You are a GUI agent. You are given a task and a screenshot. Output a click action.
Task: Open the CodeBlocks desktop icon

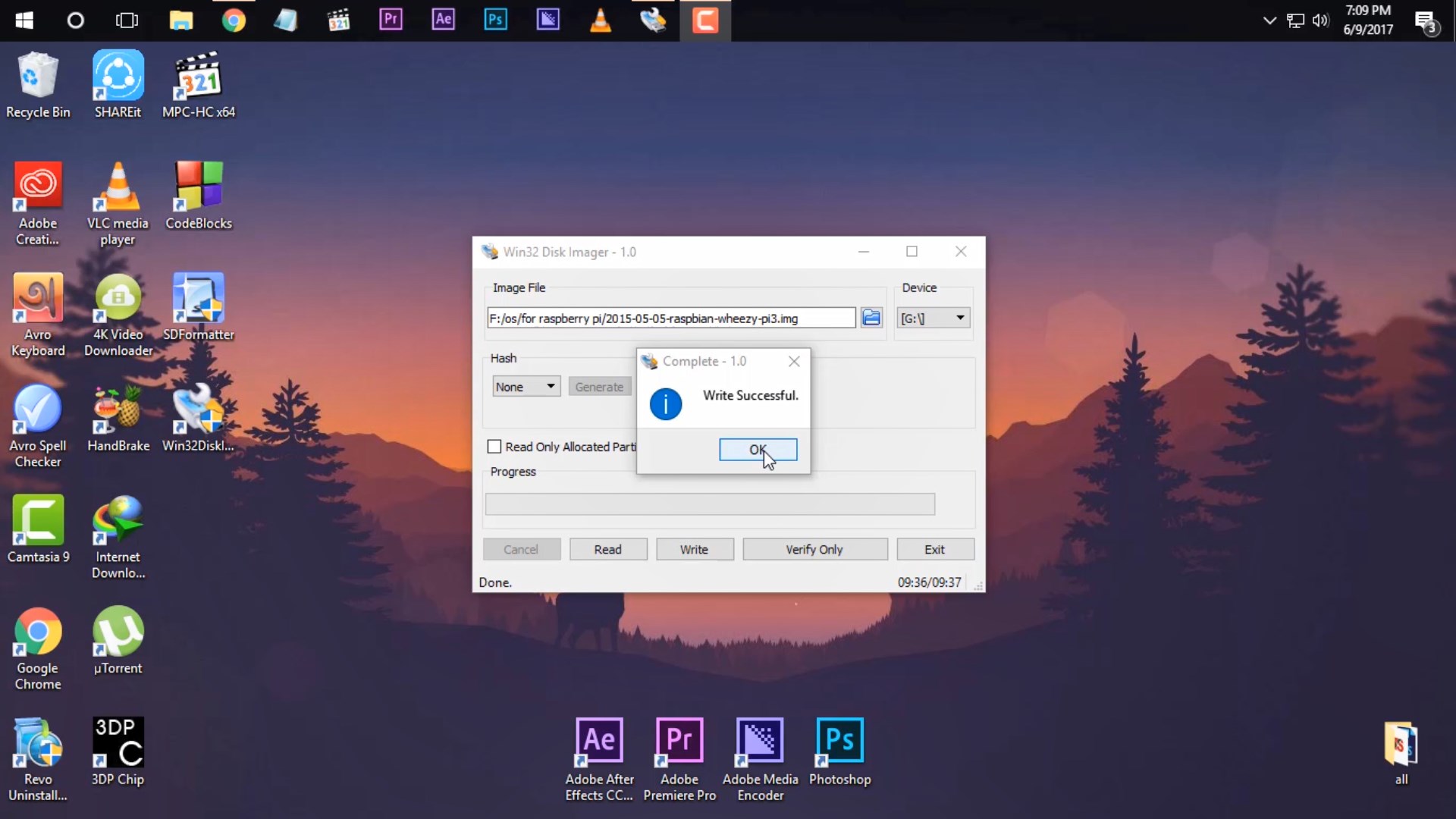point(199,196)
